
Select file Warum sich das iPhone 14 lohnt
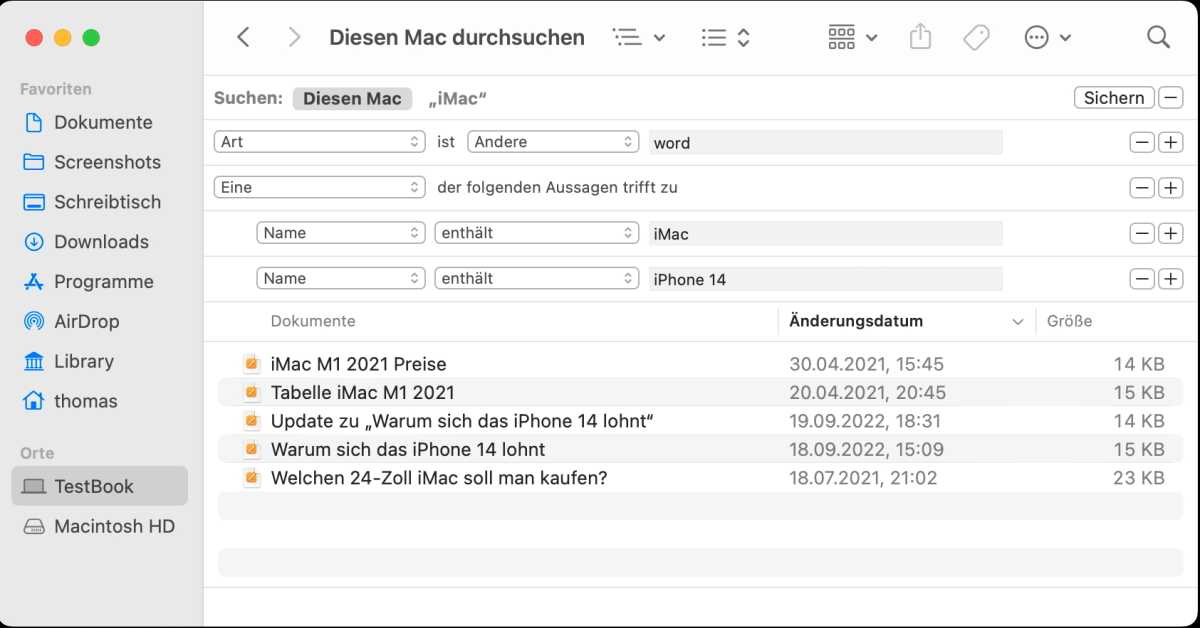[x=408, y=449]
